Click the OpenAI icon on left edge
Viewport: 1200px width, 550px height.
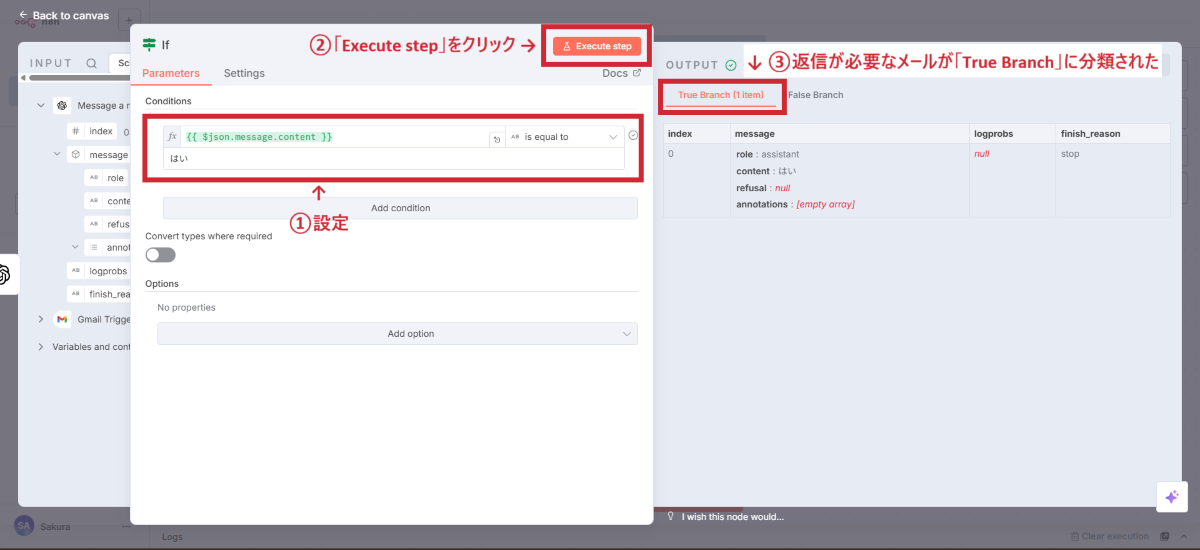pyautogui.click(x=4, y=274)
